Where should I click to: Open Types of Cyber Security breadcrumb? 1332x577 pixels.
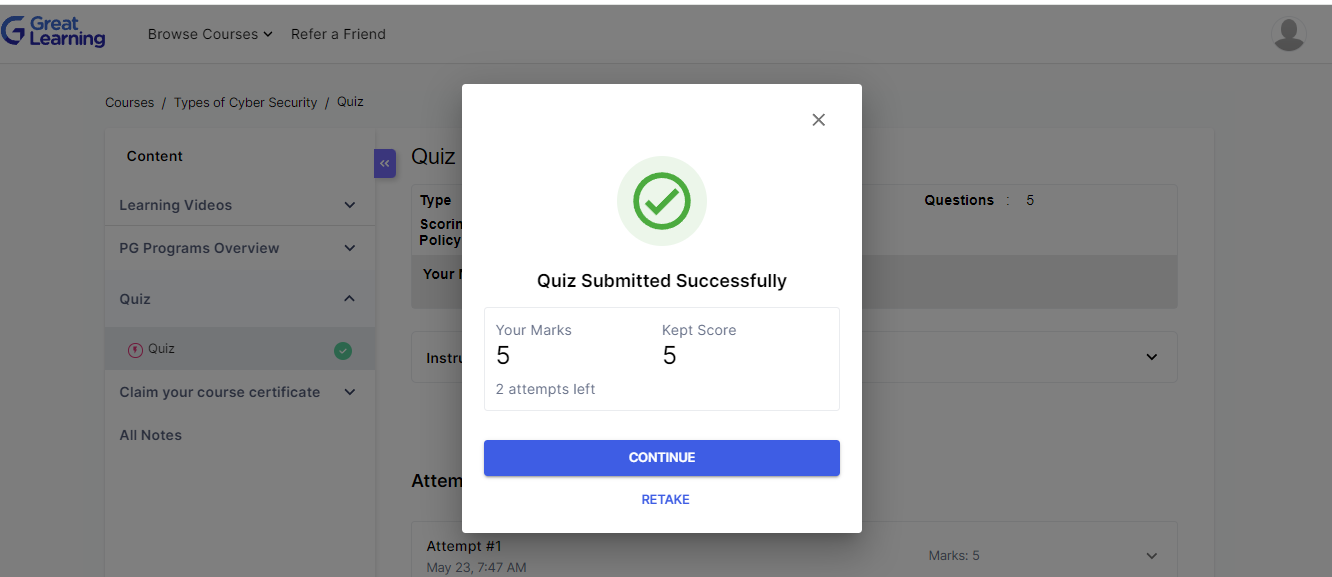pos(245,102)
